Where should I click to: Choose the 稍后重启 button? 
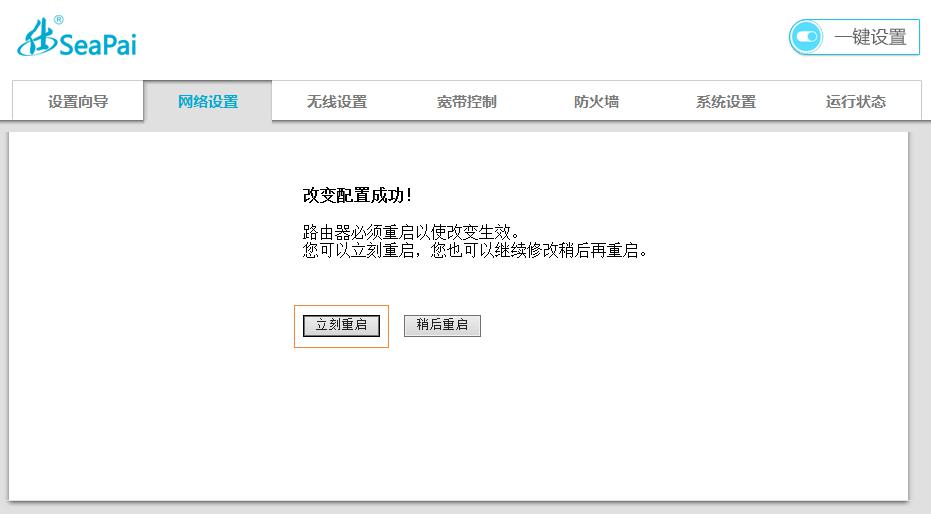coord(442,325)
